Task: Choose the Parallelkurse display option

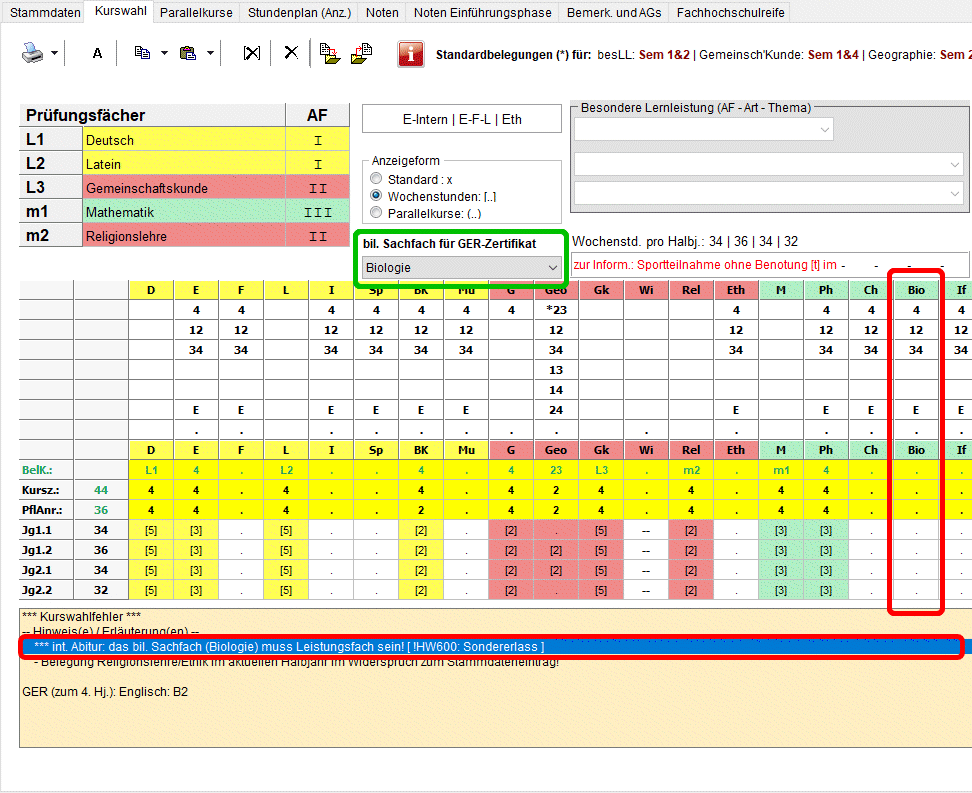Action: click(376, 212)
